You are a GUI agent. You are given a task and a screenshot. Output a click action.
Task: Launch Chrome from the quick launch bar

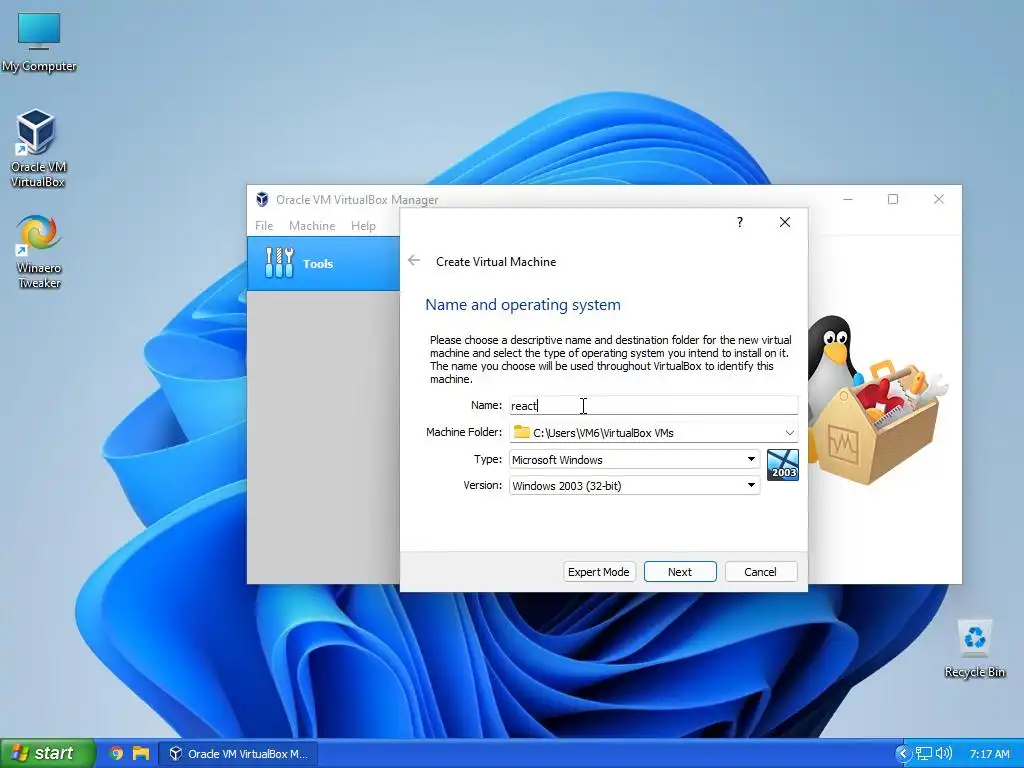click(x=116, y=753)
